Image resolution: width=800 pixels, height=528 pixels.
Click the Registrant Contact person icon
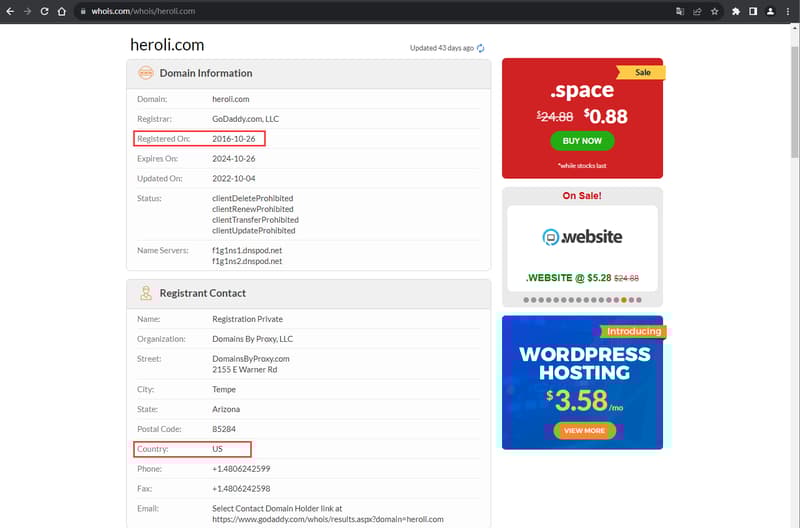pos(146,293)
